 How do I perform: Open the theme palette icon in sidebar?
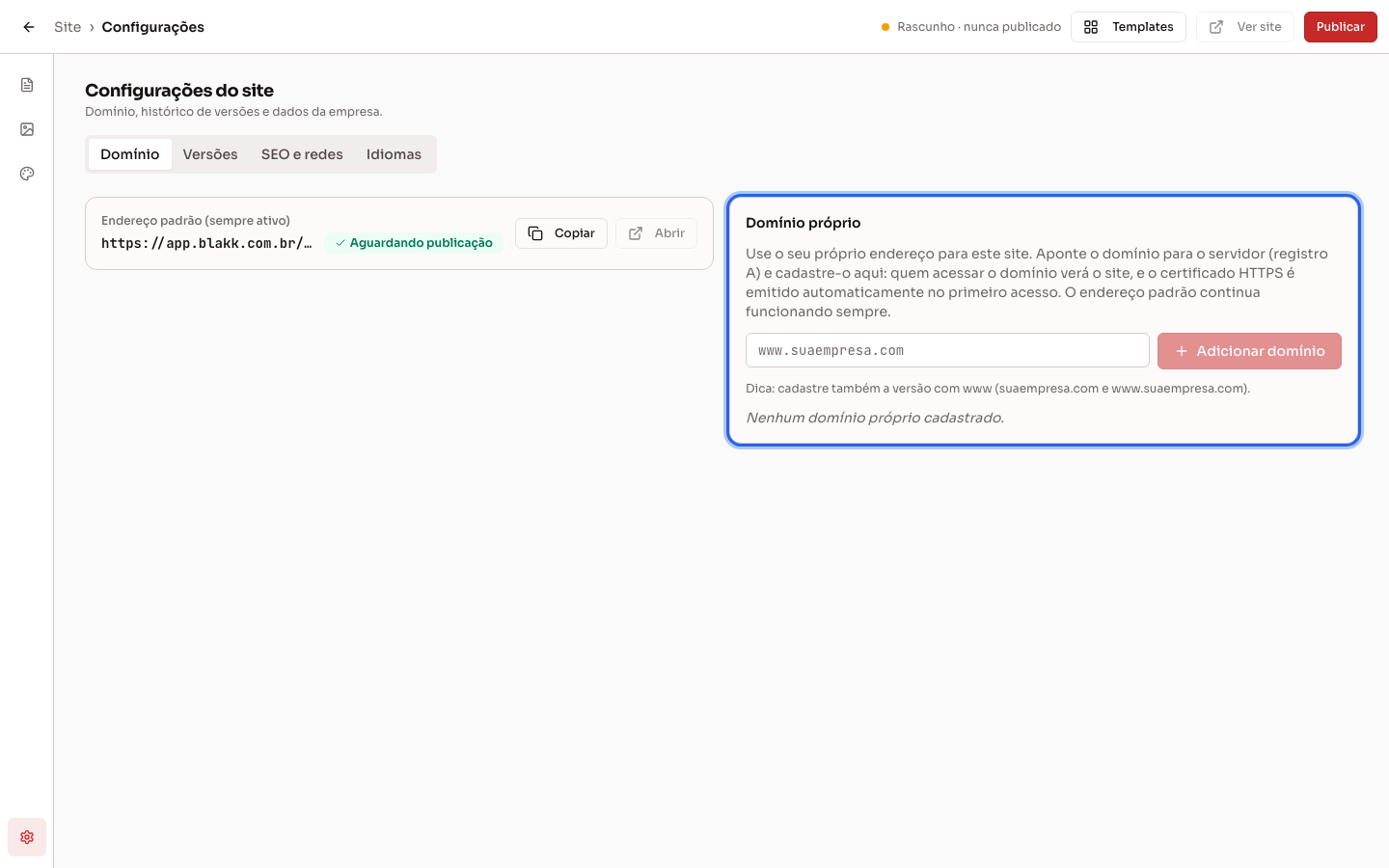coord(27,174)
